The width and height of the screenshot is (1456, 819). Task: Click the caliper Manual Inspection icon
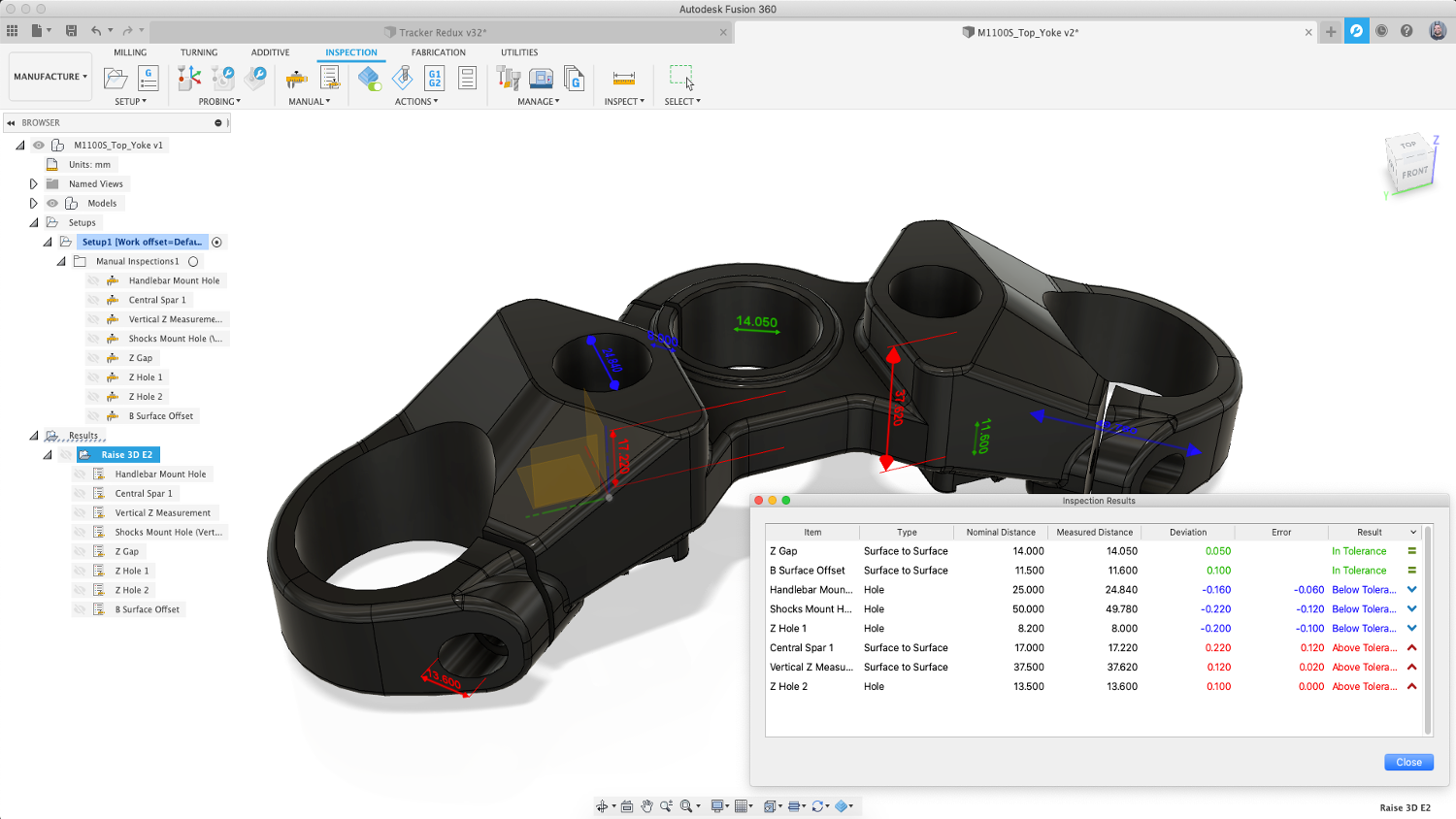click(297, 79)
